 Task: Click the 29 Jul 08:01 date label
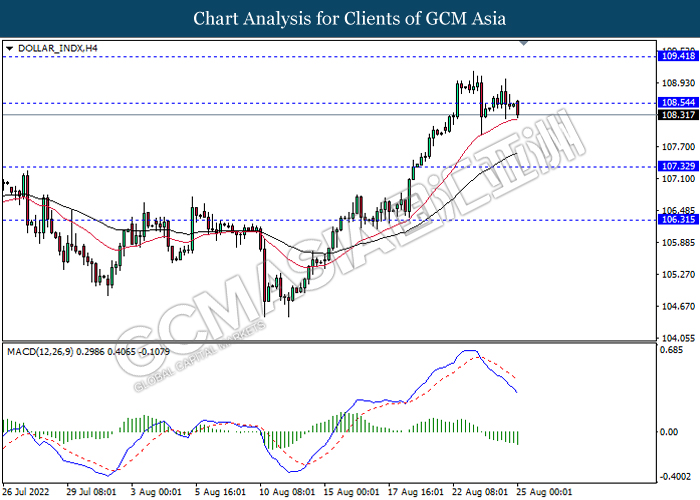click(91, 492)
